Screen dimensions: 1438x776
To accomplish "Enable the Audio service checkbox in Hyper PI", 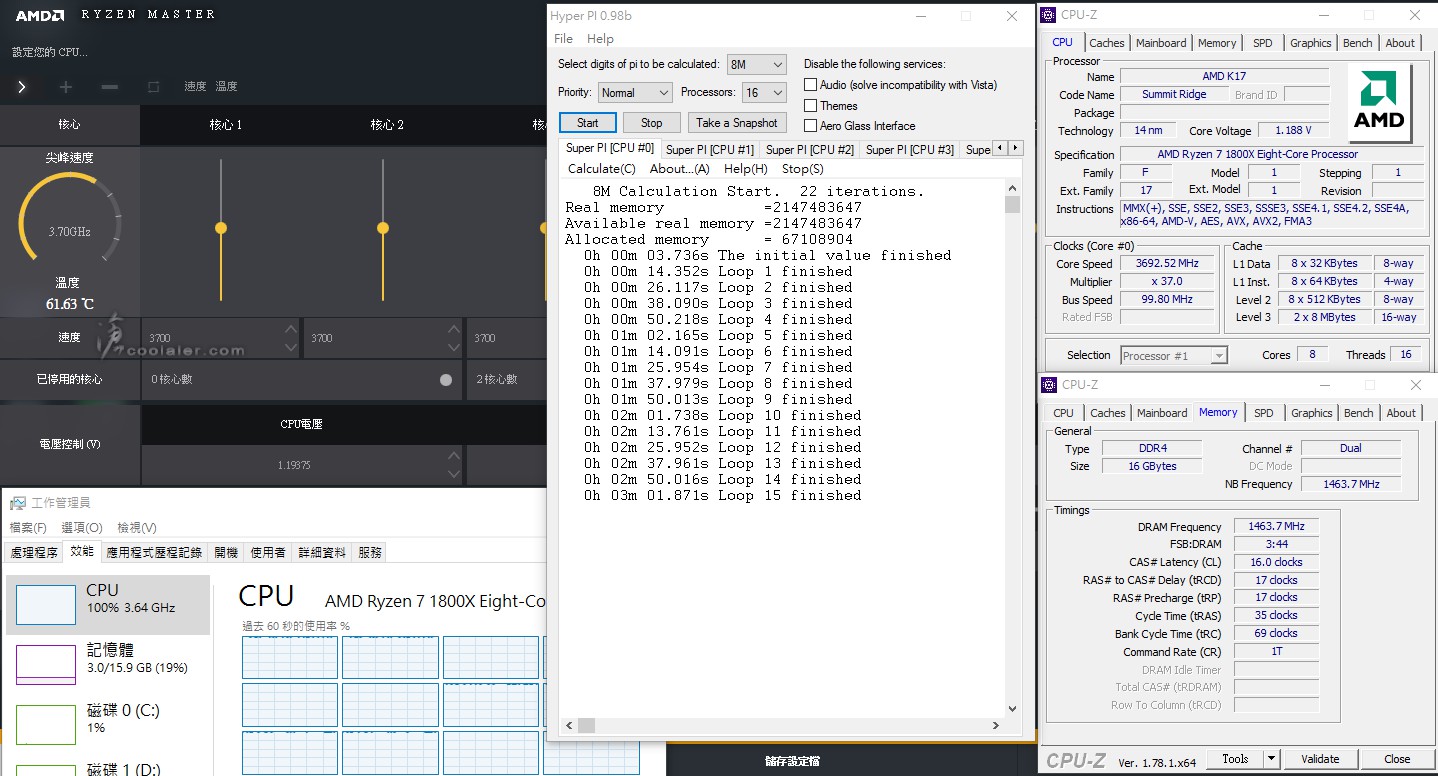I will click(x=811, y=85).
